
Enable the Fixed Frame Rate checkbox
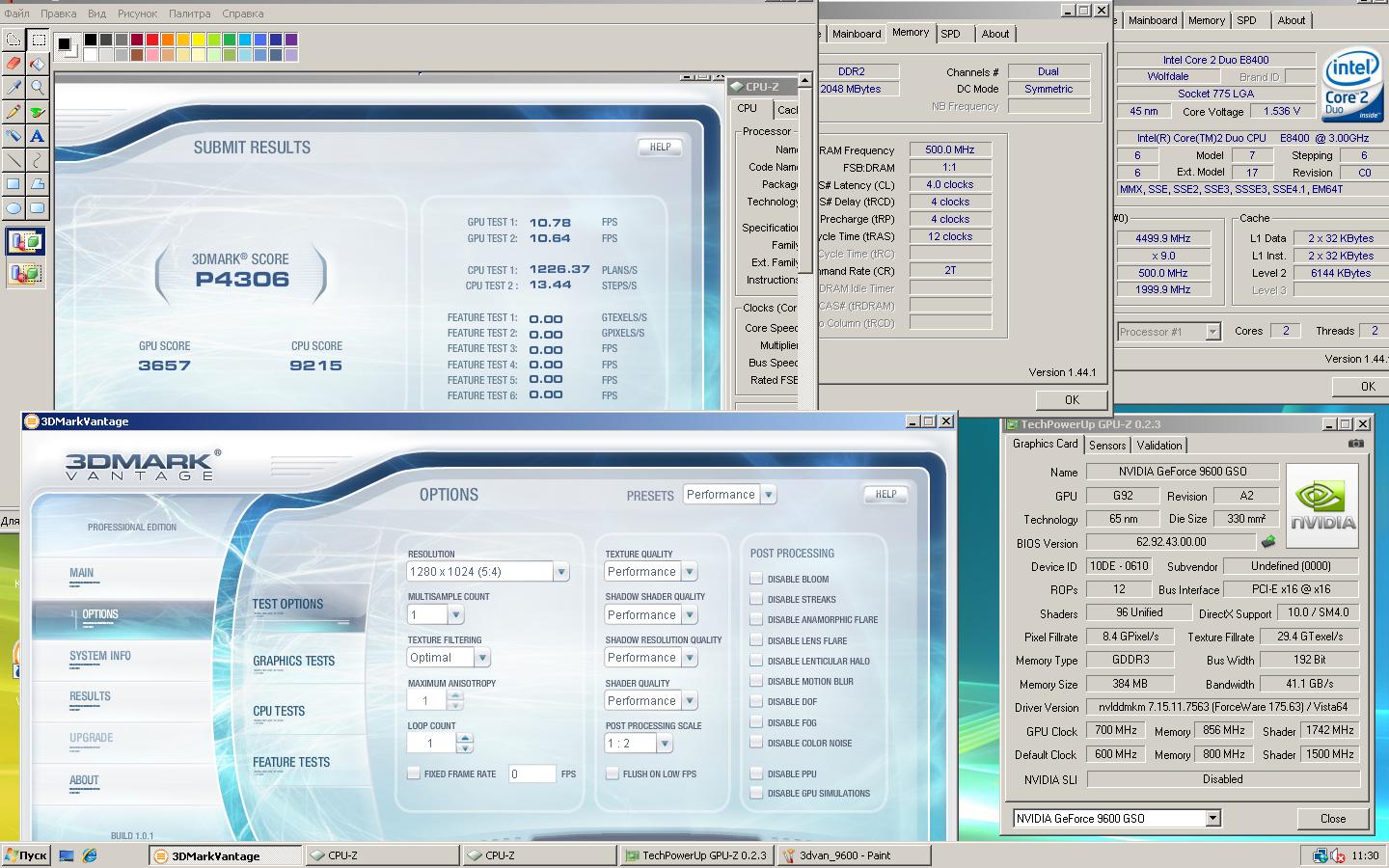(414, 773)
